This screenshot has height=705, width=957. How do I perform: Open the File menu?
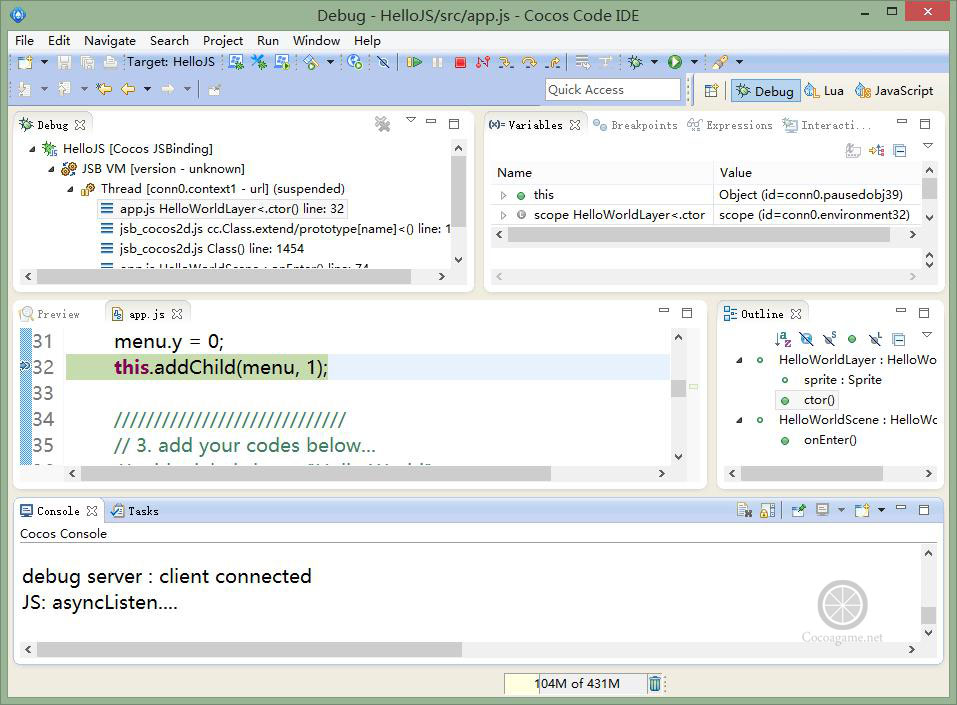(x=24, y=41)
